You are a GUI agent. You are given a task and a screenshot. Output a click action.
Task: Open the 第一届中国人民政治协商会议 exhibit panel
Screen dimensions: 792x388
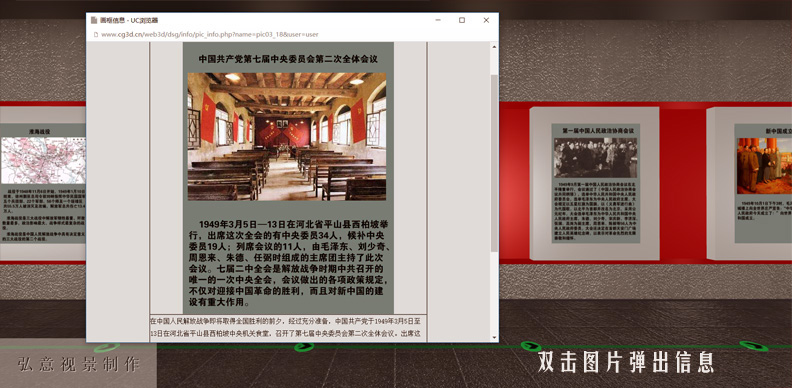596,183
